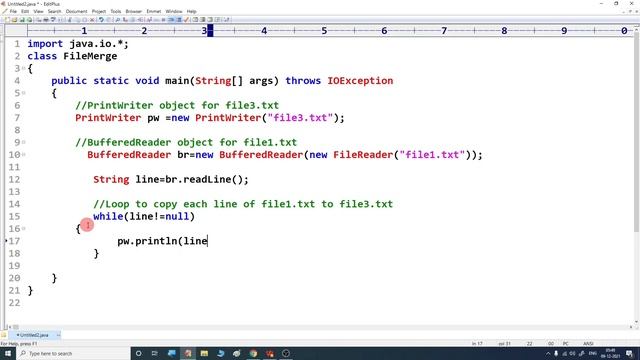The width and height of the screenshot is (640, 360).
Task: Click the directory folder icon beside document tab
Action: point(4,335)
